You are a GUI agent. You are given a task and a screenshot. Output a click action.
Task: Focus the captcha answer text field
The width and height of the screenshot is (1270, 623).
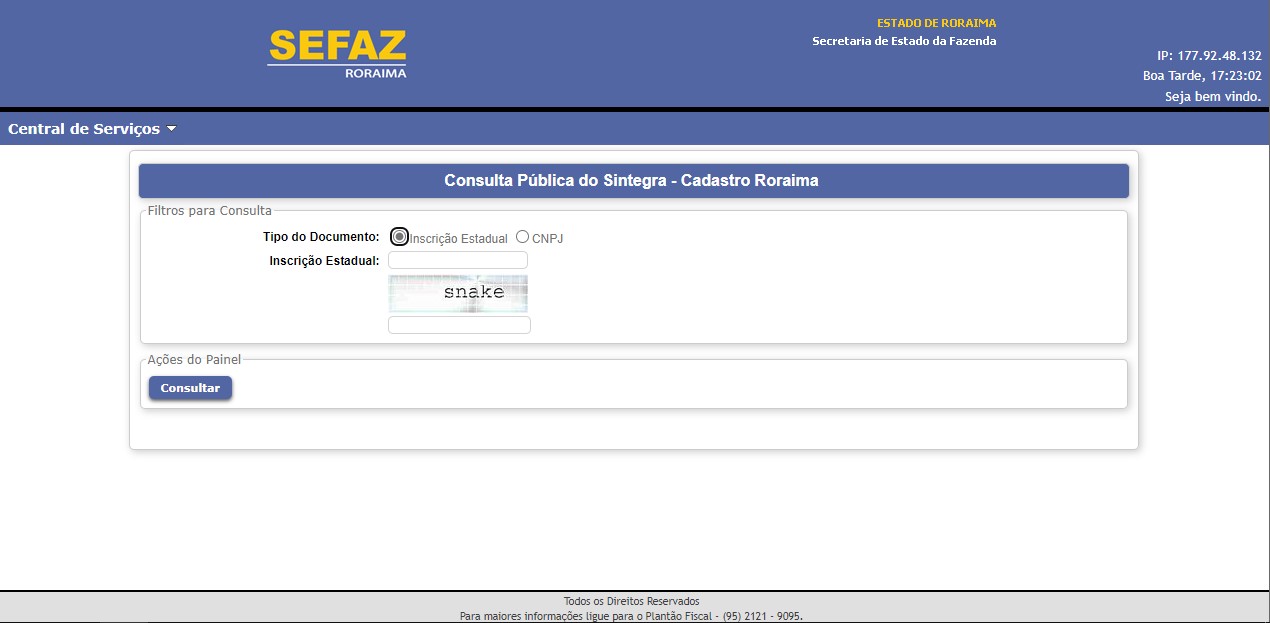coord(459,325)
